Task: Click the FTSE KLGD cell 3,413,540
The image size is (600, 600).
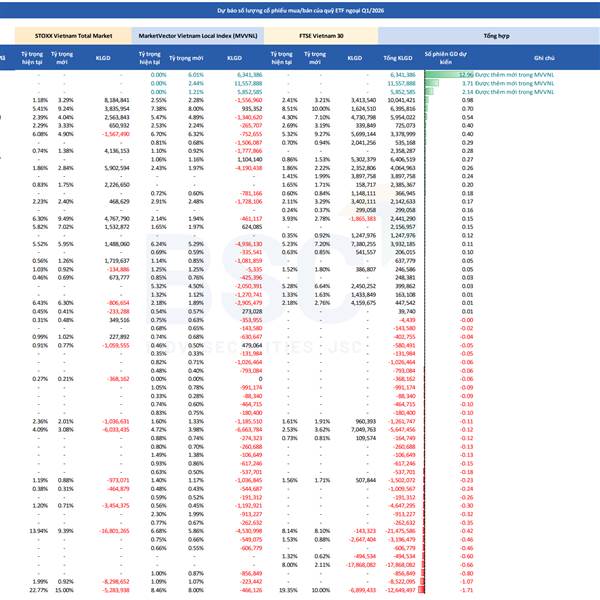Action: (363, 100)
